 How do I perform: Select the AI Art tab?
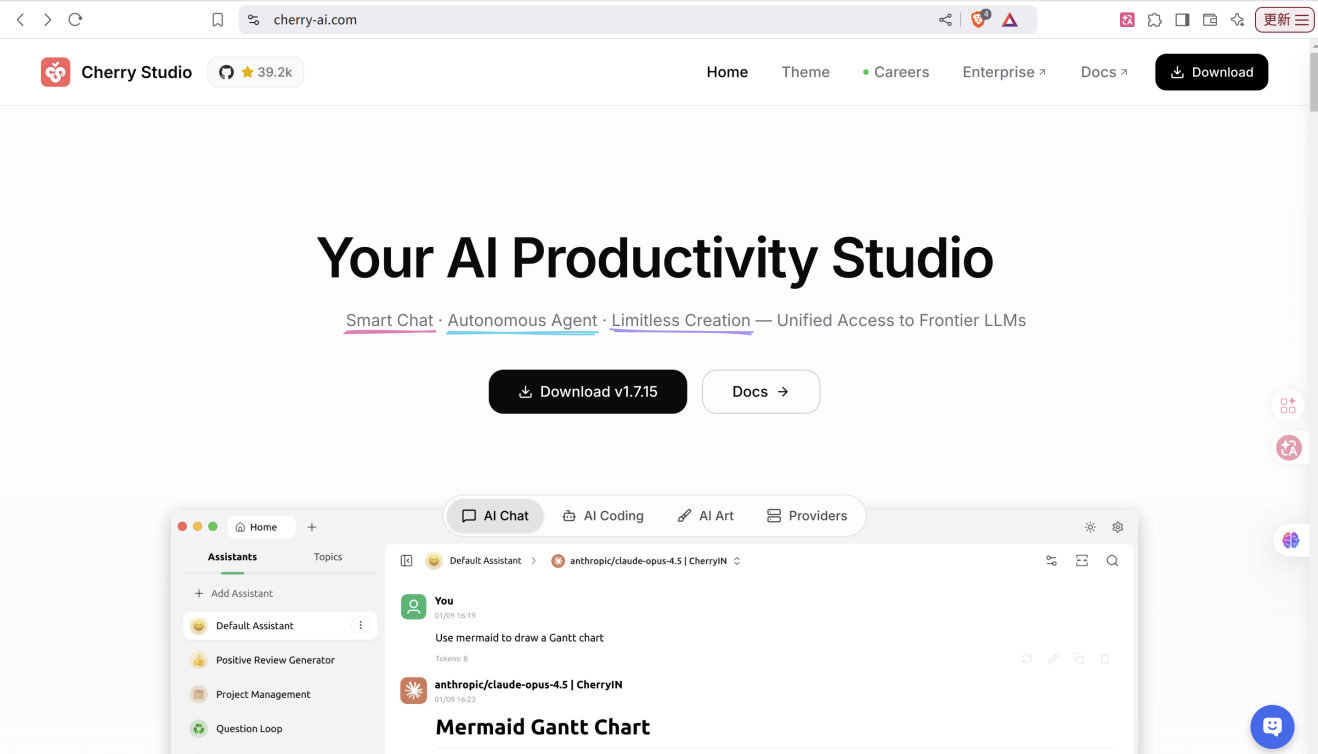(x=705, y=516)
